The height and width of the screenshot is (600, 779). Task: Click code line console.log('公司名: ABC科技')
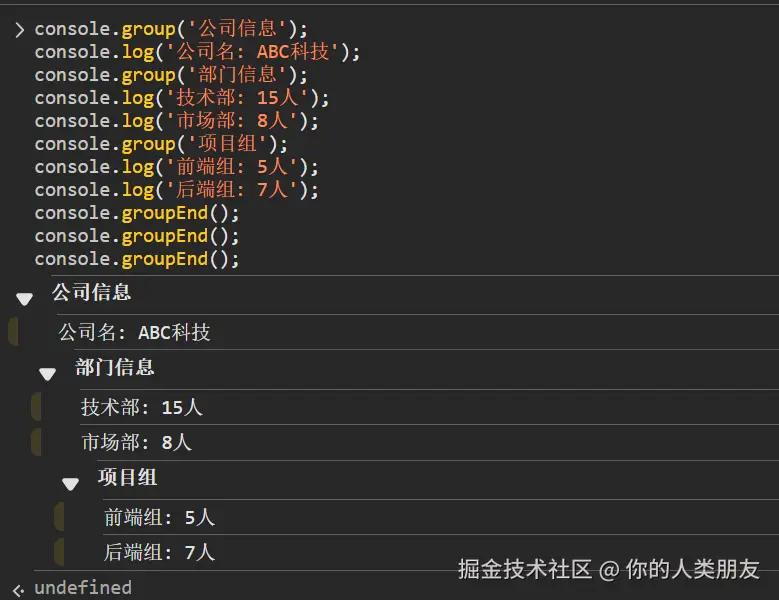click(197, 52)
